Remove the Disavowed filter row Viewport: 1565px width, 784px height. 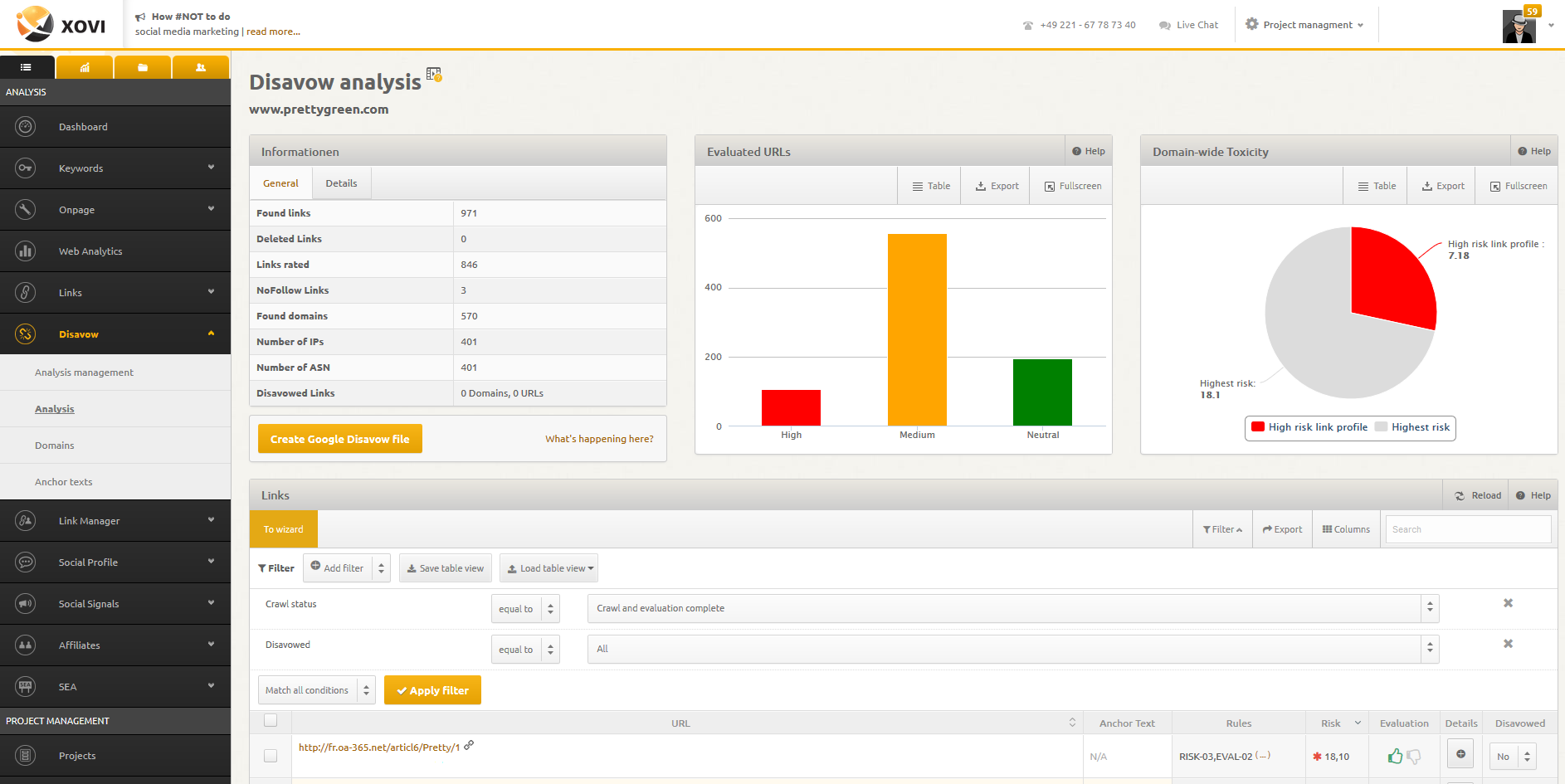click(x=1509, y=644)
